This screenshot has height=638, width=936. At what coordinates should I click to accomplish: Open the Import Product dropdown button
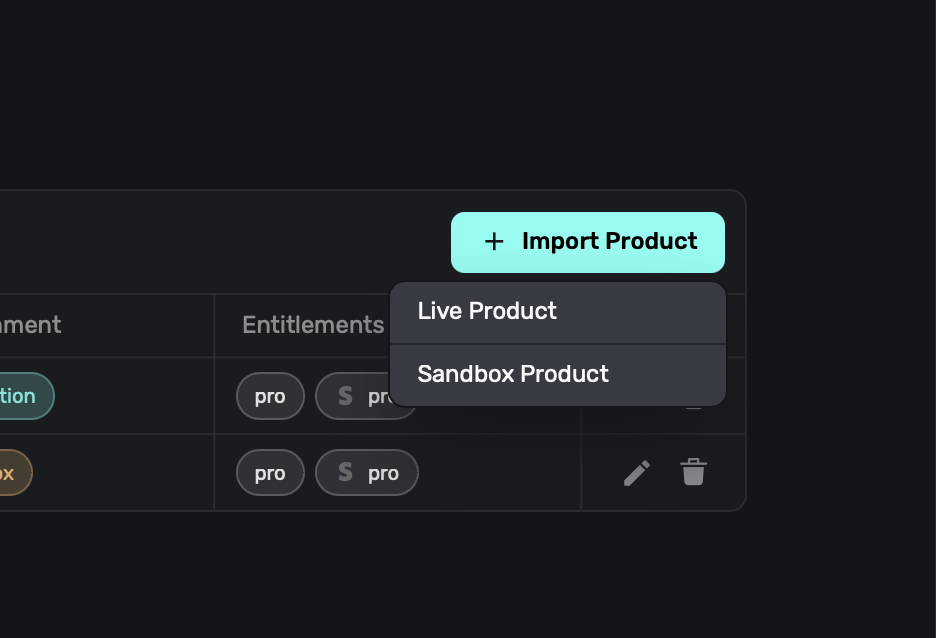[x=587, y=242]
